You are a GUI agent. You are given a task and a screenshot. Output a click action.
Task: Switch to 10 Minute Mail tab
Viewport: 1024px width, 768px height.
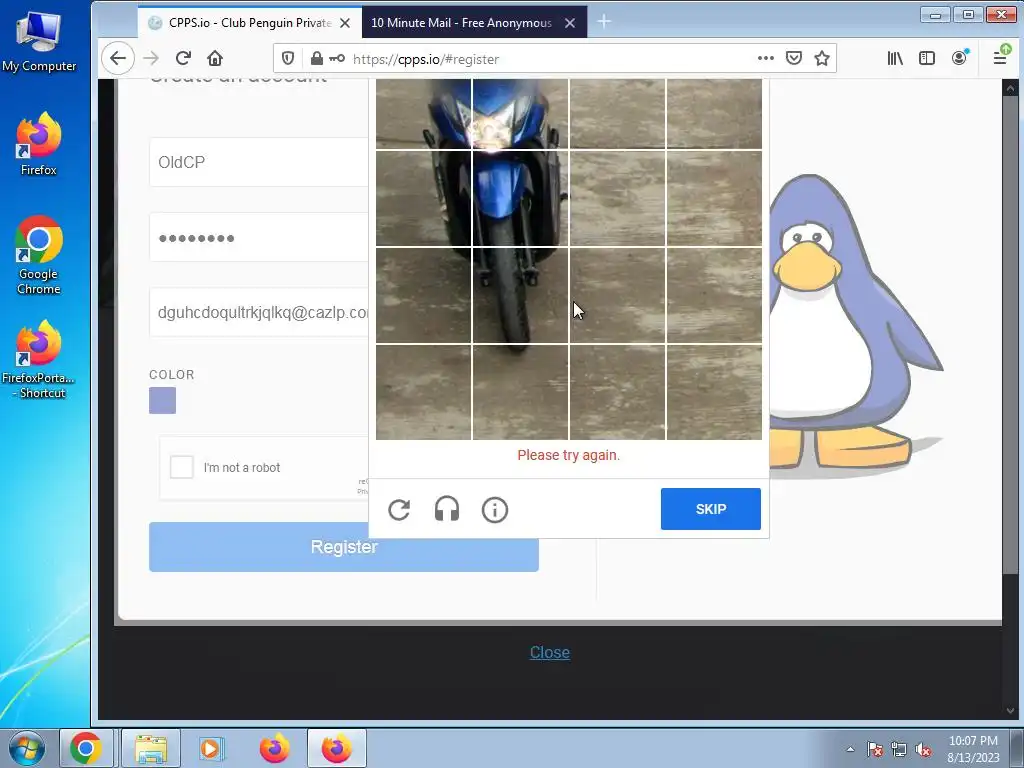pyautogui.click(x=474, y=22)
